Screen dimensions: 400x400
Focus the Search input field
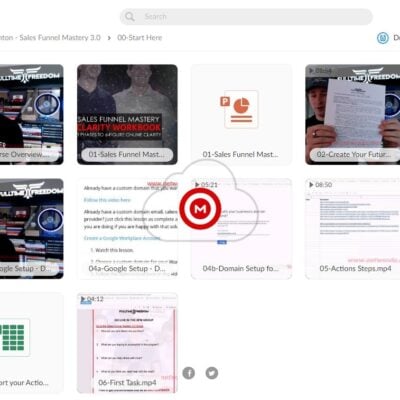coord(246,17)
